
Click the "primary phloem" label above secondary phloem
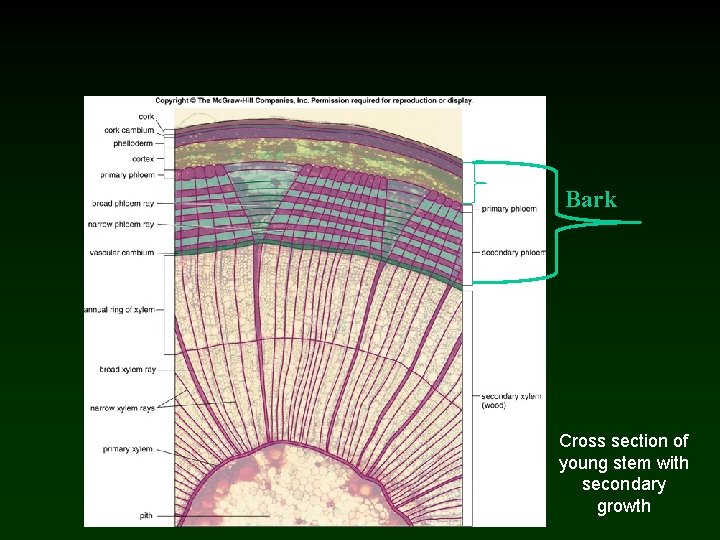click(x=509, y=209)
